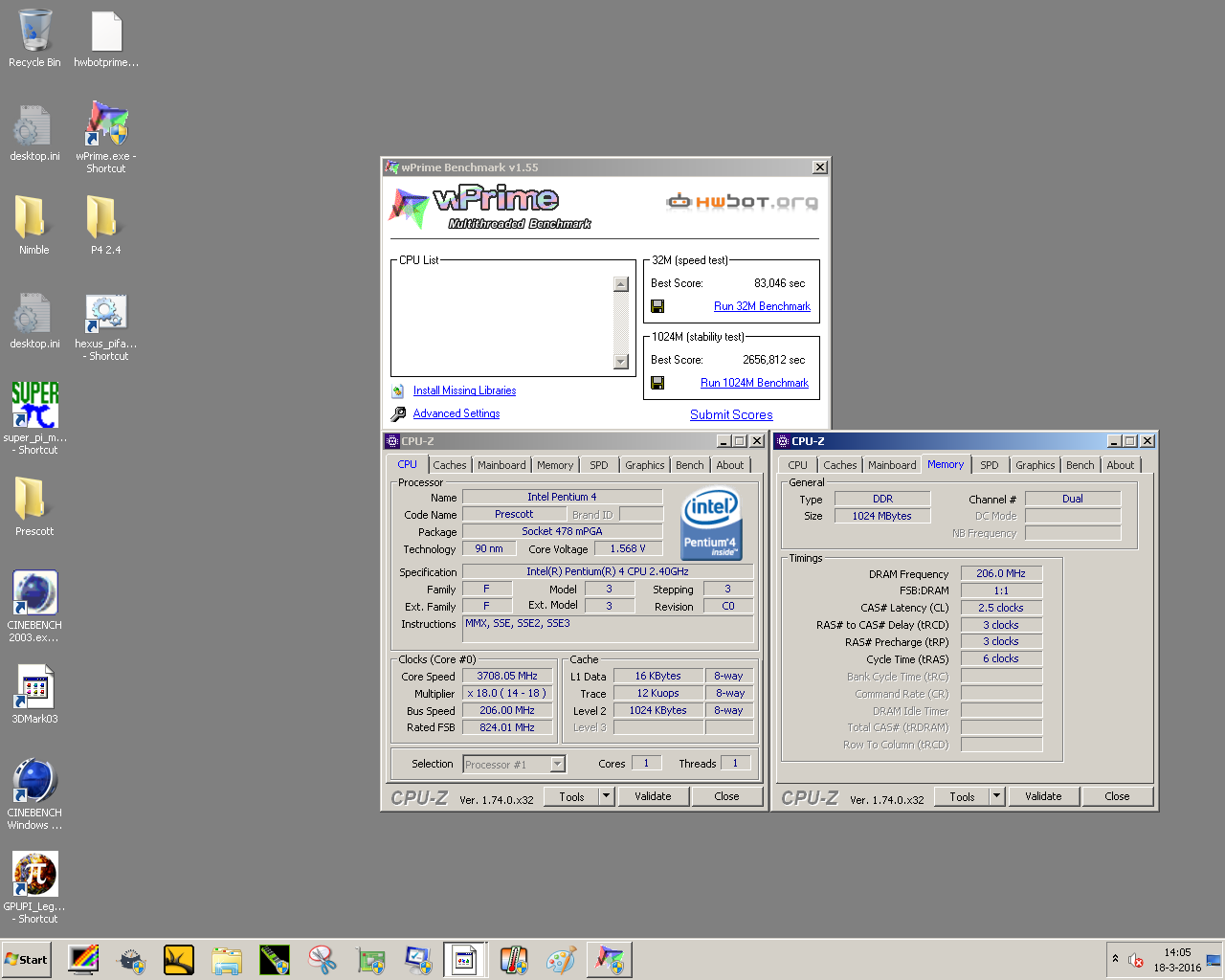Click Run 32M Benchmark link

762,306
